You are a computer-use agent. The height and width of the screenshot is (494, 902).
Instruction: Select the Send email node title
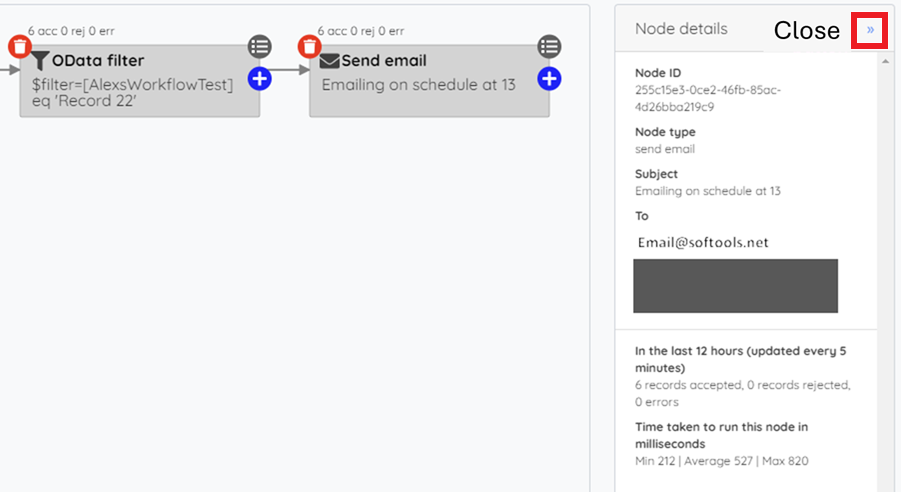click(384, 60)
